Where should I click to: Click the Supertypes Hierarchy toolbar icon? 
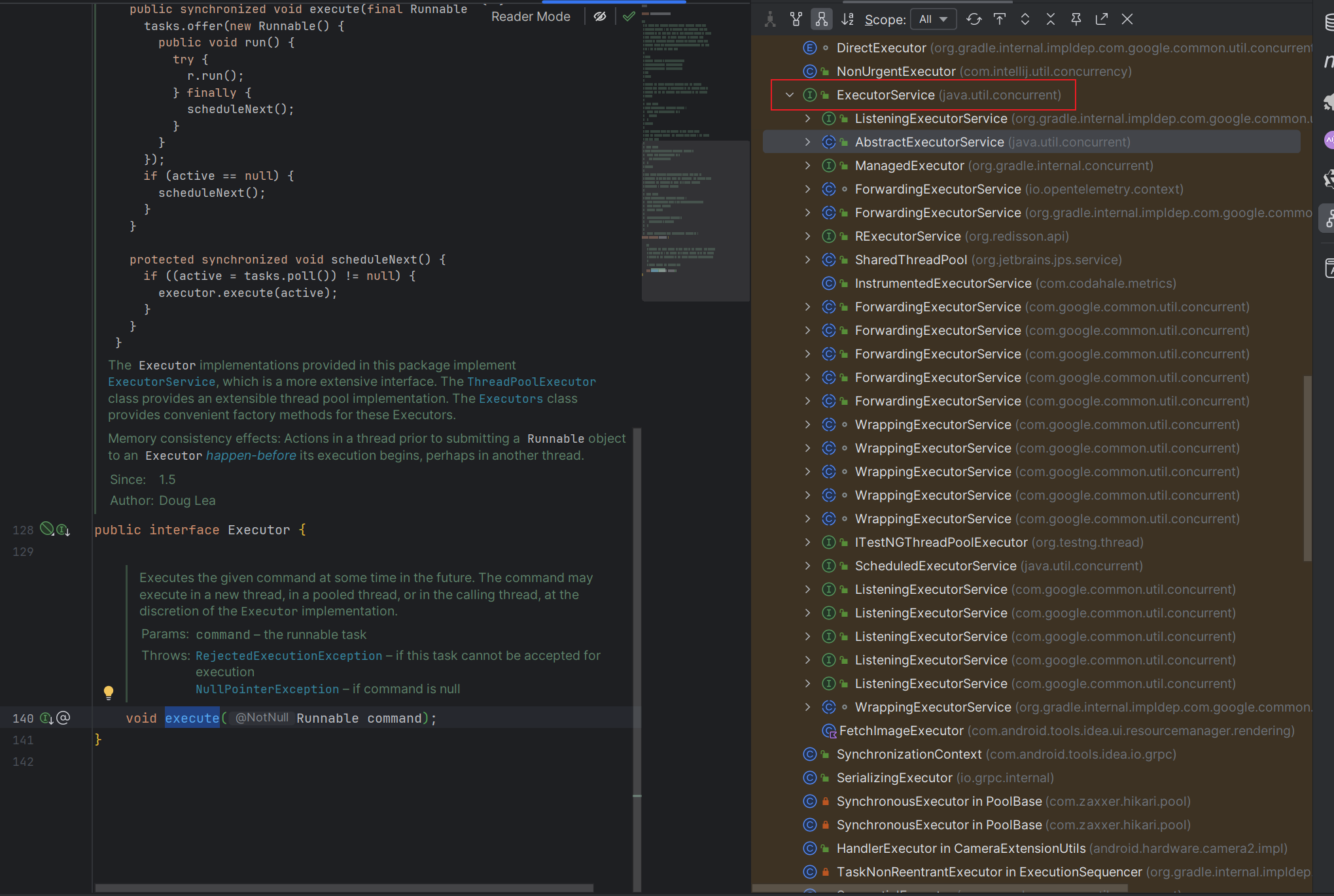796,19
